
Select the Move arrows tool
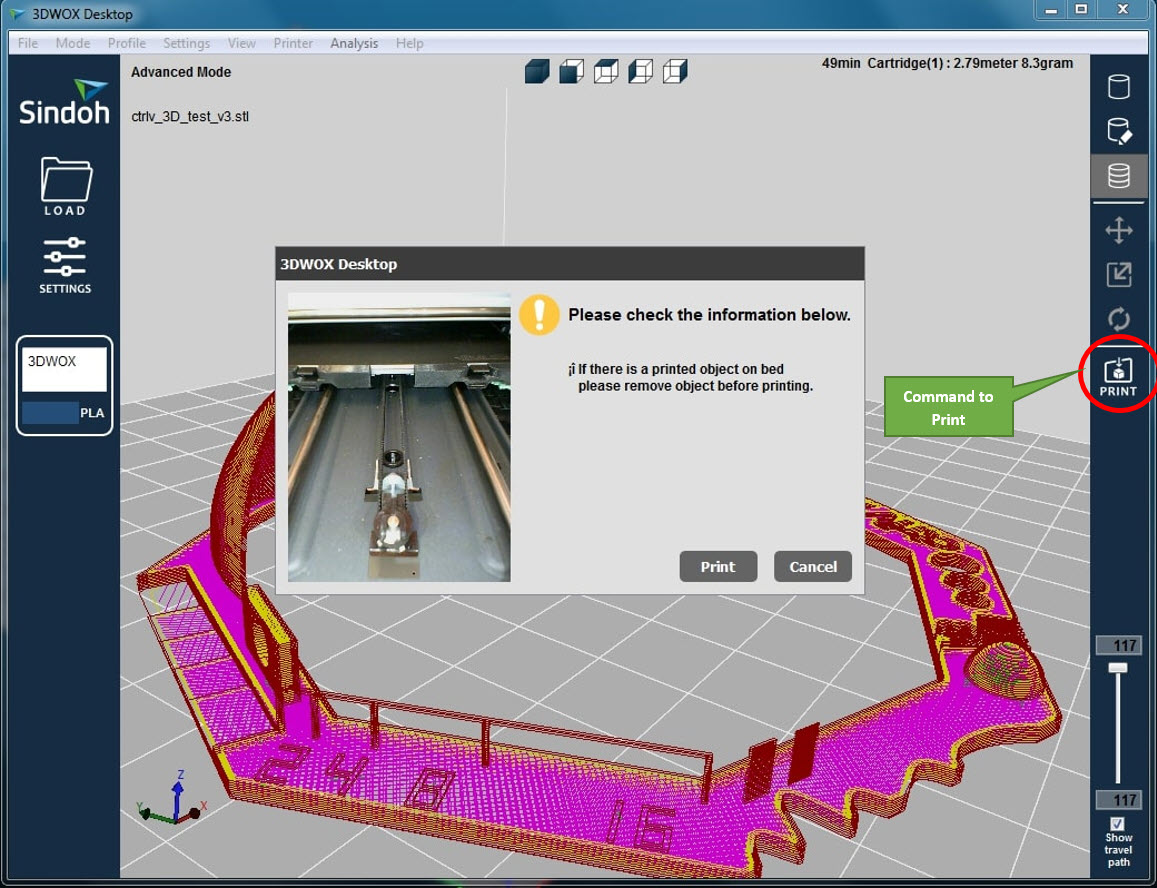point(1119,230)
